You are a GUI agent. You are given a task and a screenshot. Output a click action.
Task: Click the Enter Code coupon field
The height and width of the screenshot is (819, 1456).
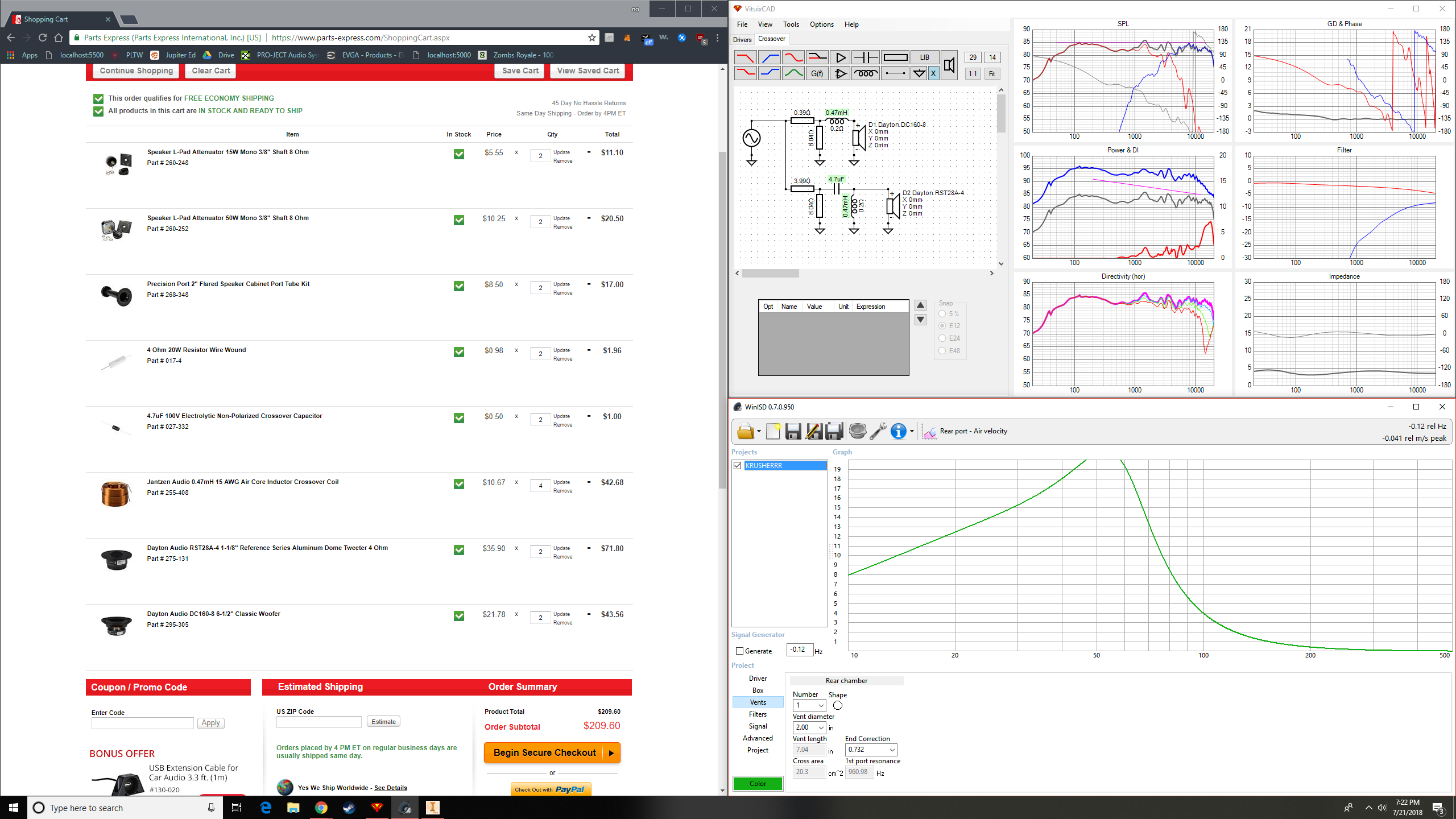tap(142, 723)
